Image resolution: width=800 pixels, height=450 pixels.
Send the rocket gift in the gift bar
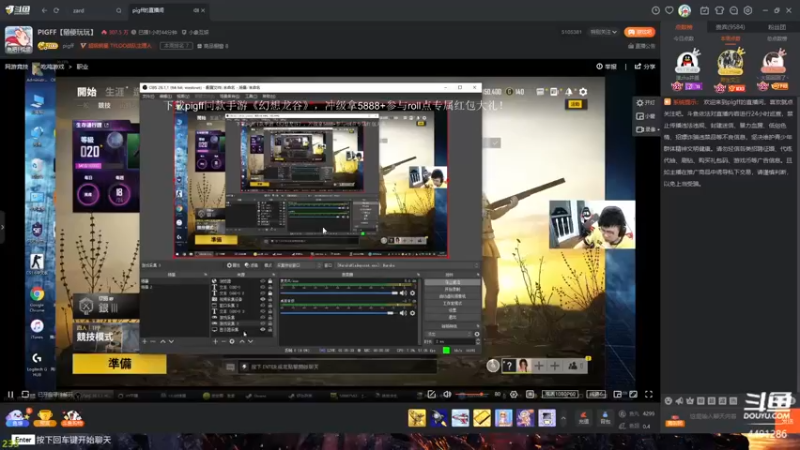coord(438,418)
